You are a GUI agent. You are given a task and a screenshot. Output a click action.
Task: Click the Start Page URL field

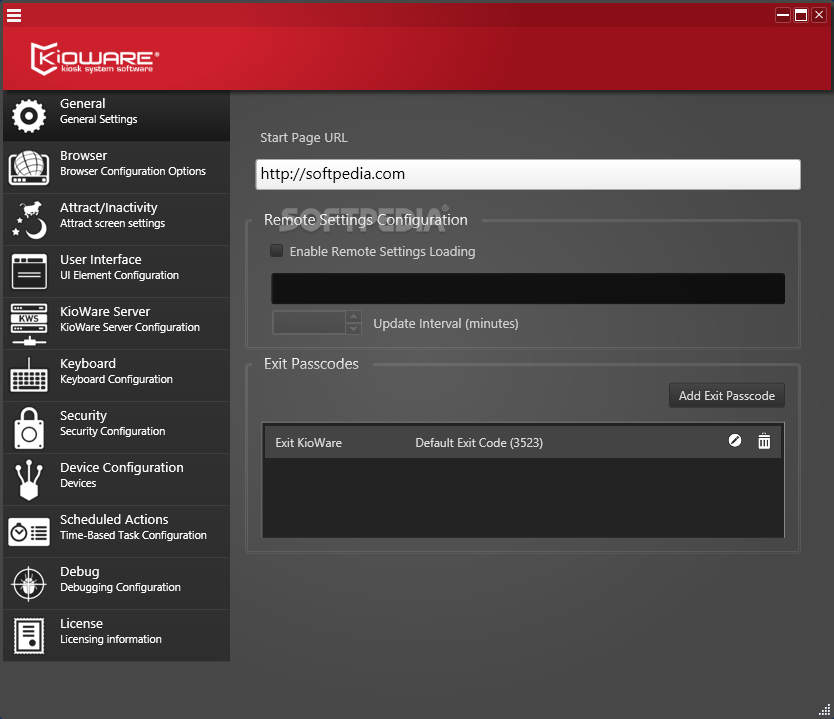coord(528,174)
